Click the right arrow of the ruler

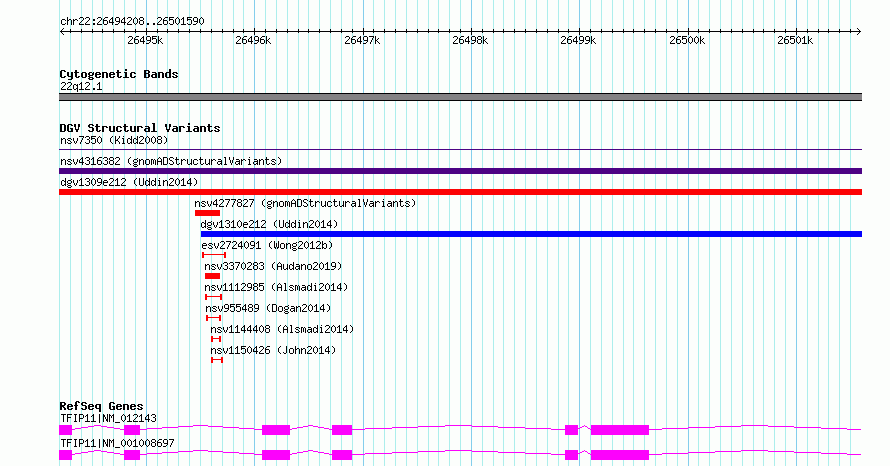point(859,32)
